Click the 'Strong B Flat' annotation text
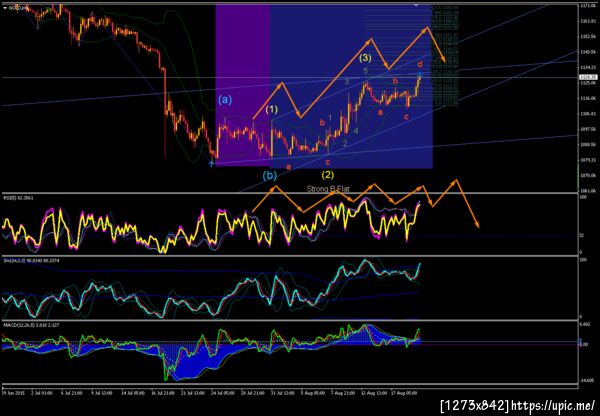 pyautogui.click(x=328, y=189)
